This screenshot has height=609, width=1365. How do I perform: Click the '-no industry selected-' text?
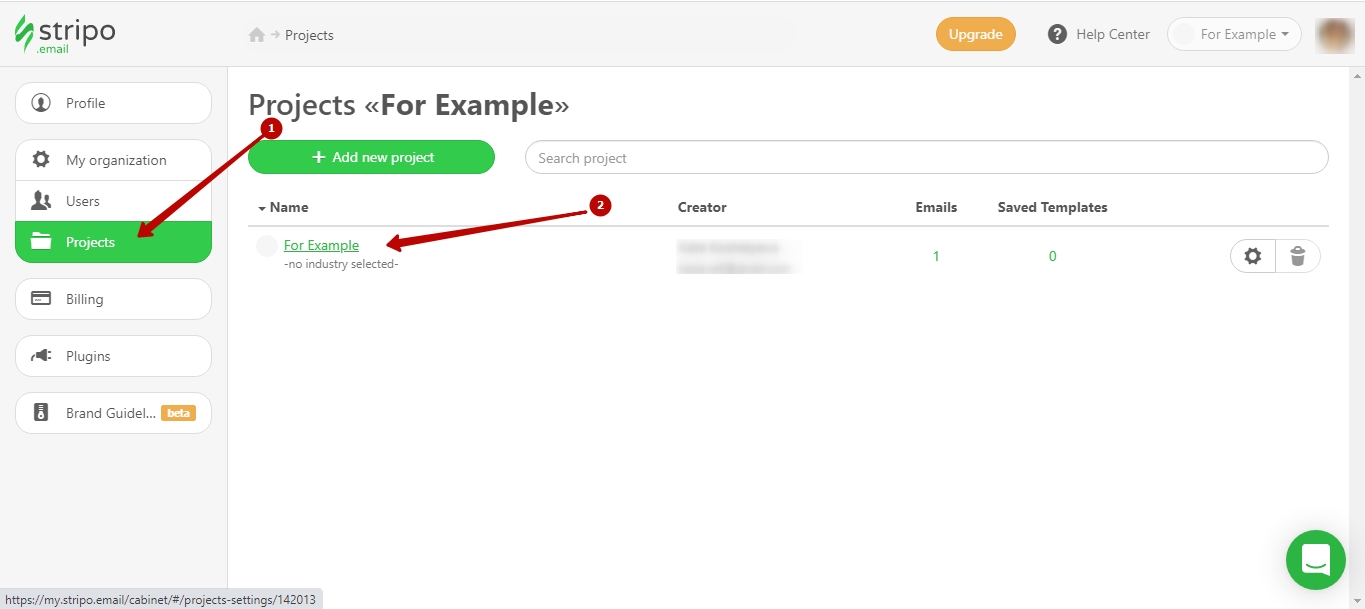pyautogui.click(x=341, y=264)
